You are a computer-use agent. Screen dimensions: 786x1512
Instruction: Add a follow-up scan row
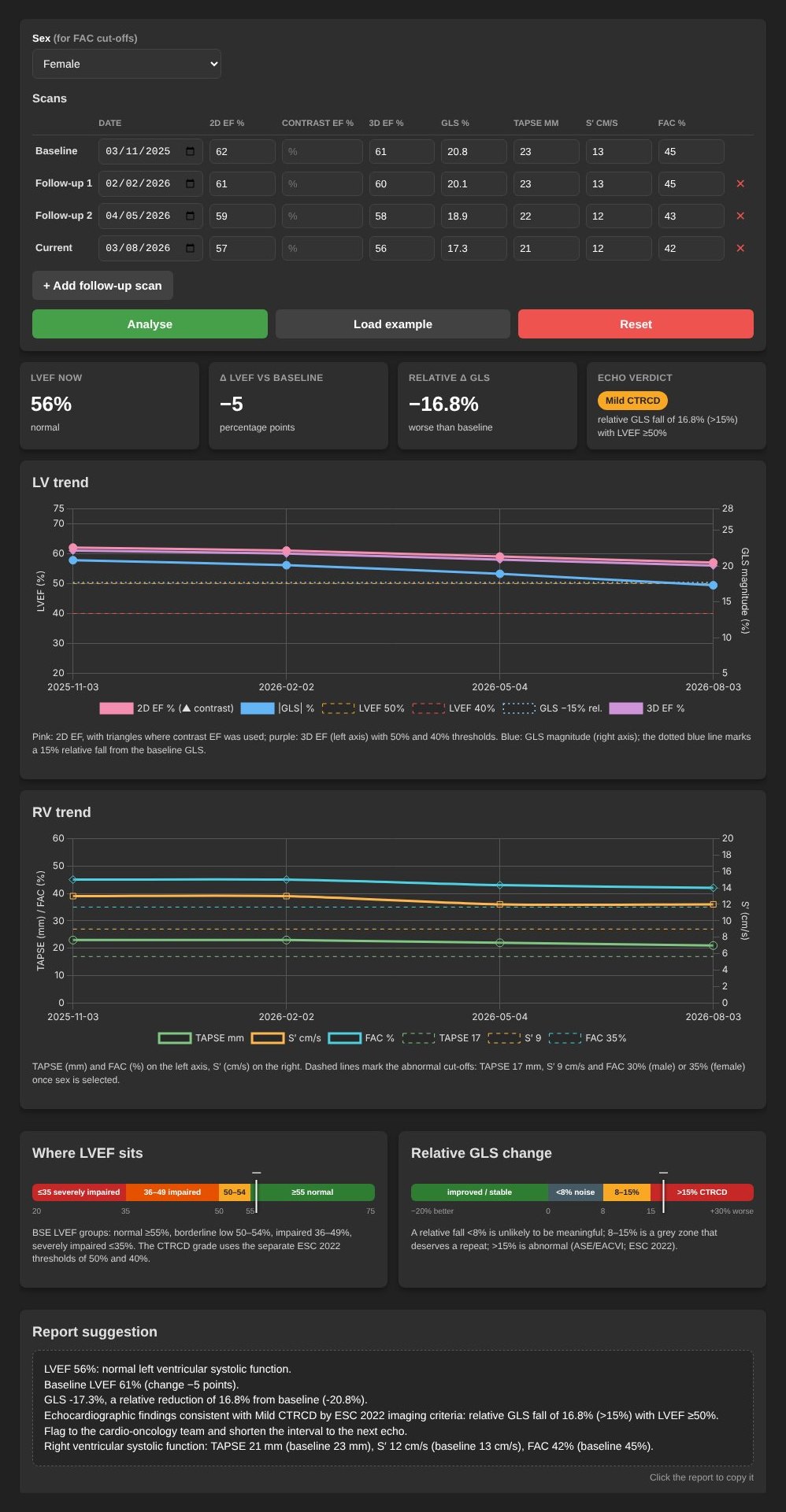point(102,286)
